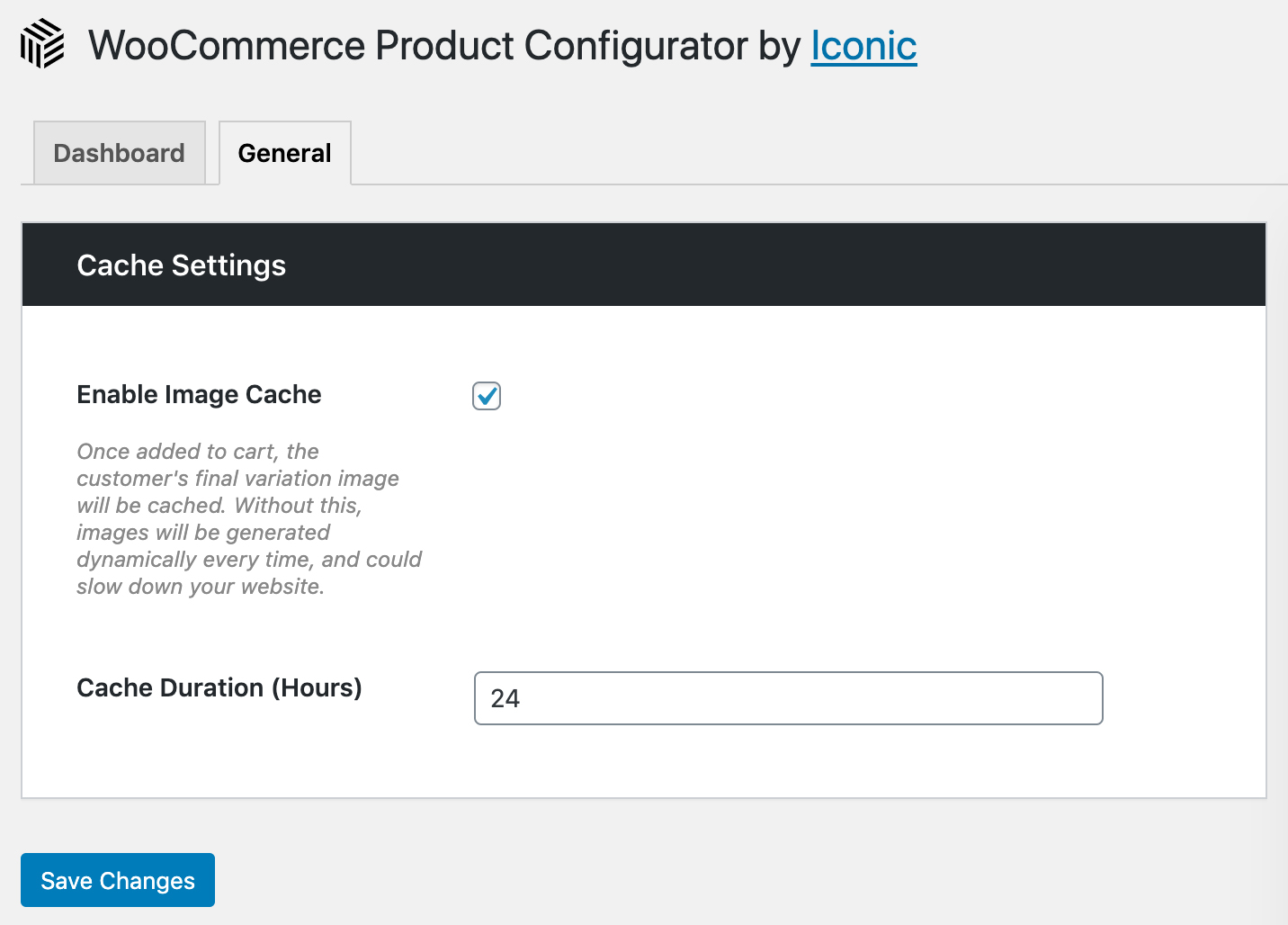Click empty dark header area right of Cache Settings
The width and height of the screenshot is (1288, 925).
tap(774, 265)
